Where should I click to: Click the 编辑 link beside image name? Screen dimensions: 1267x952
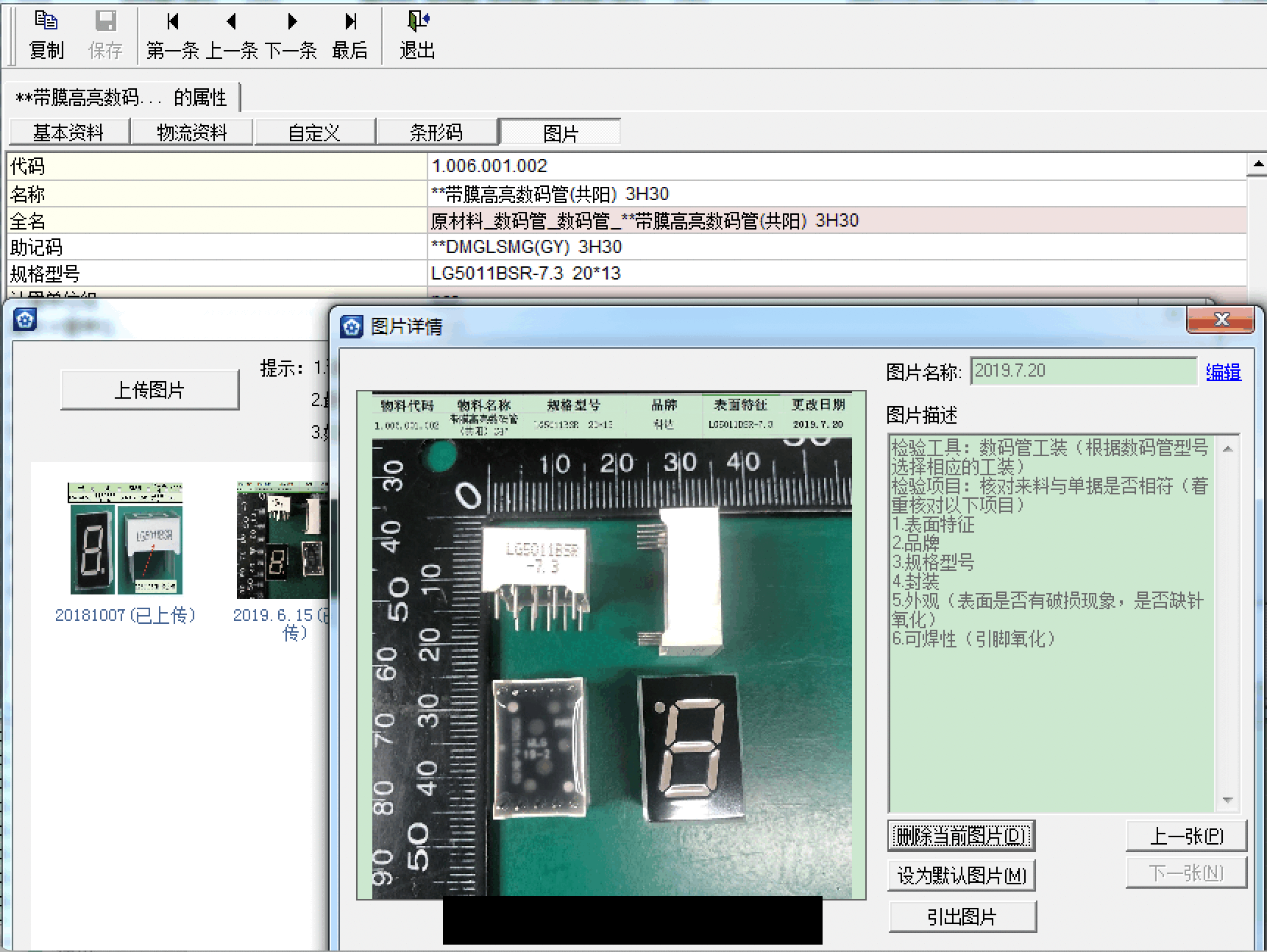coord(1223,372)
